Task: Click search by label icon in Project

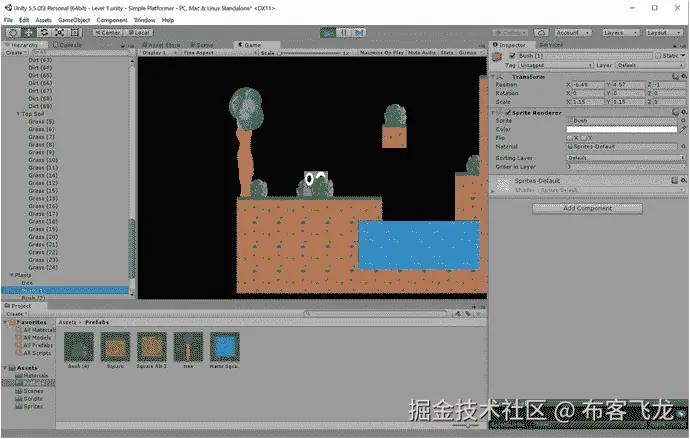Action: coord(468,314)
